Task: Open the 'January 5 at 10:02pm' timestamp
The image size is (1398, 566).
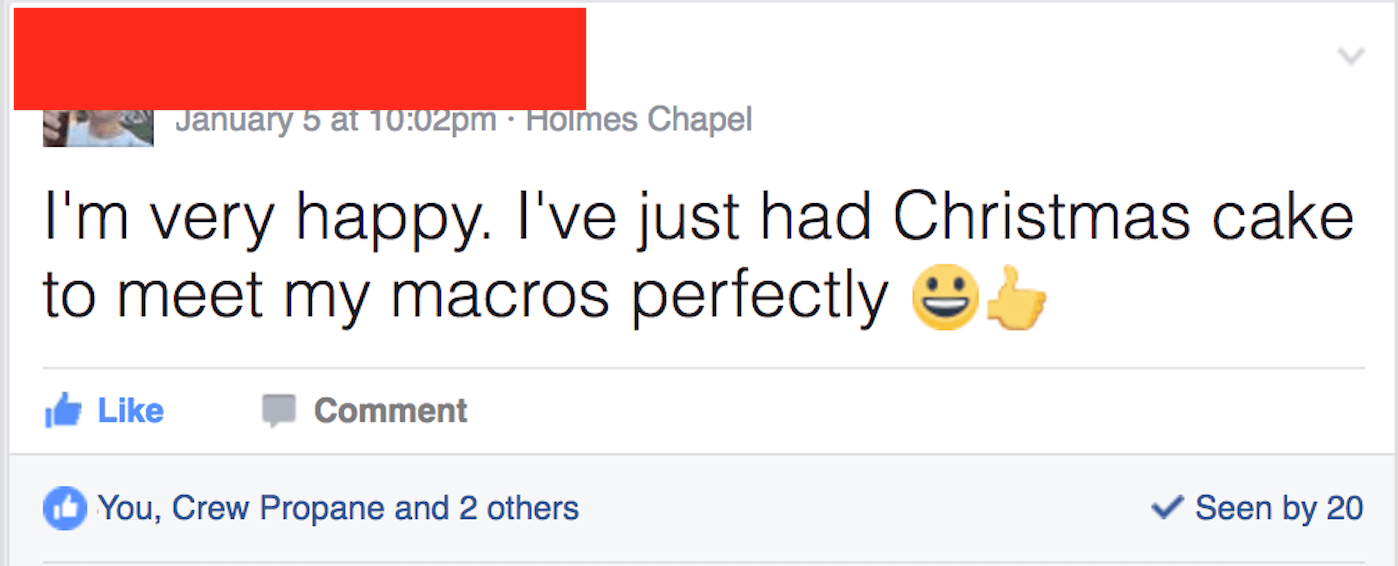Action: coord(335,121)
